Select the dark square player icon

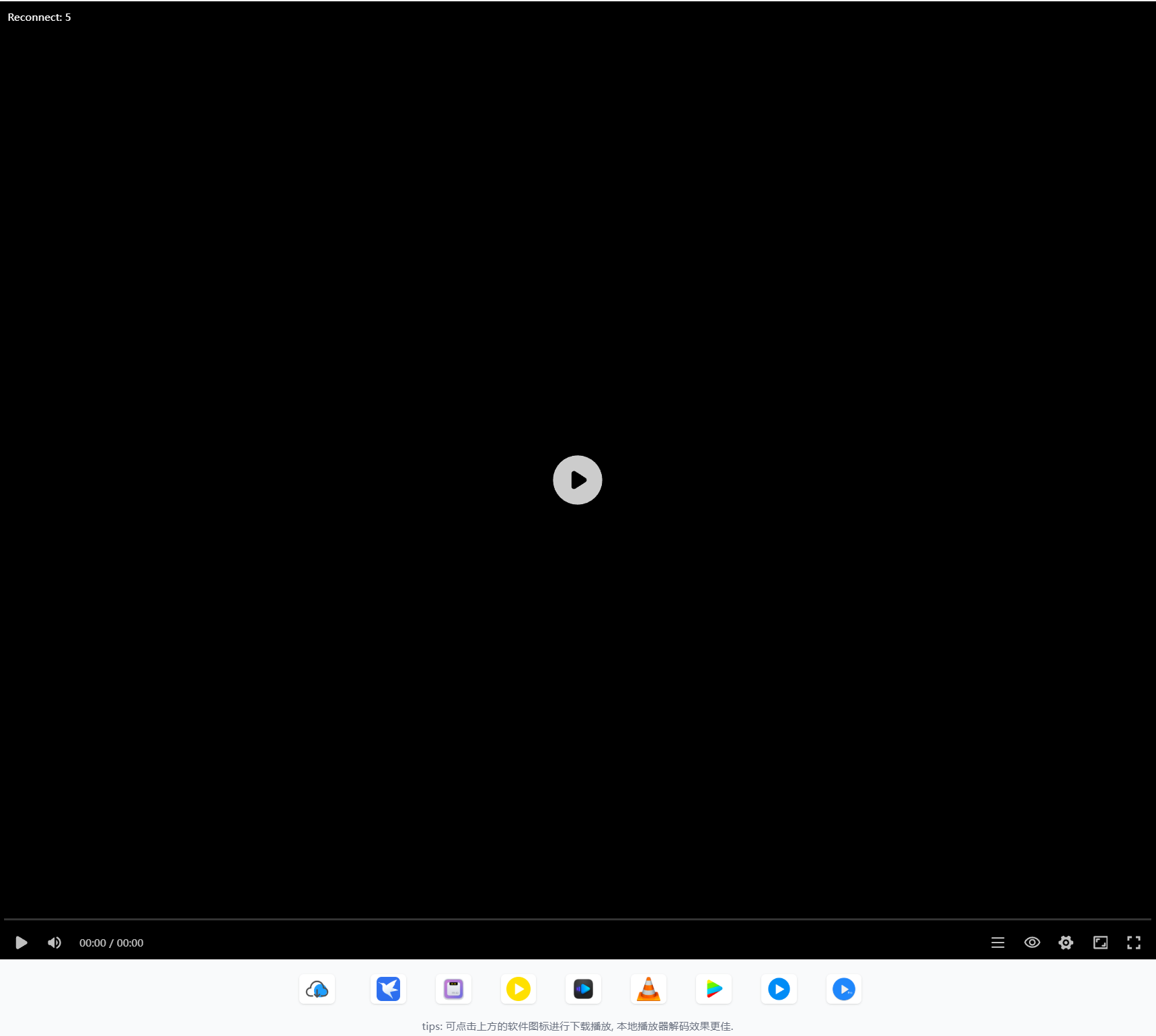point(583,989)
